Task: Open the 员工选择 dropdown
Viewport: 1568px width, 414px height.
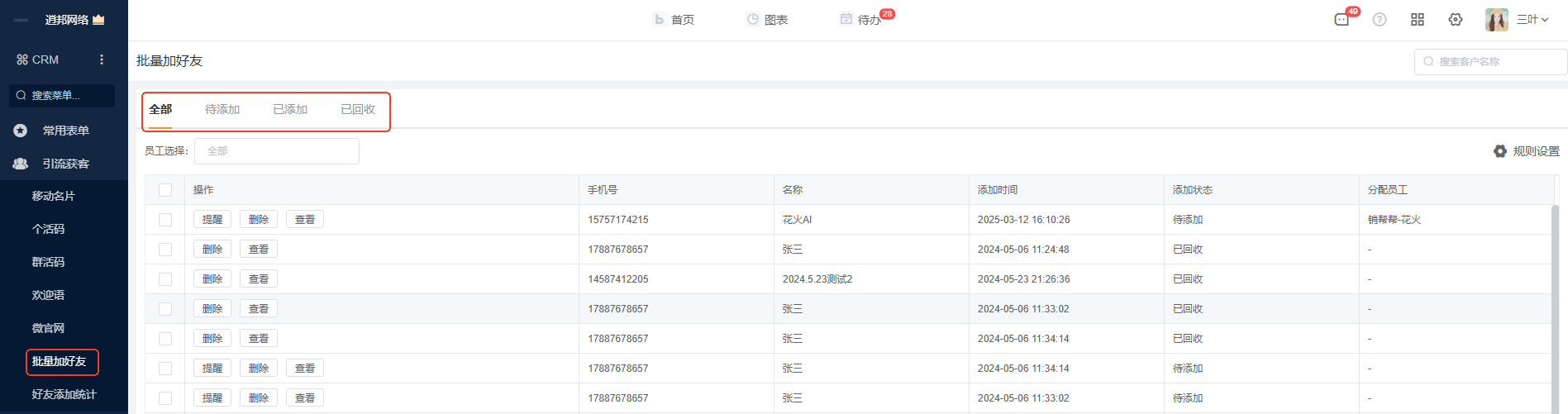Action: 276,151
